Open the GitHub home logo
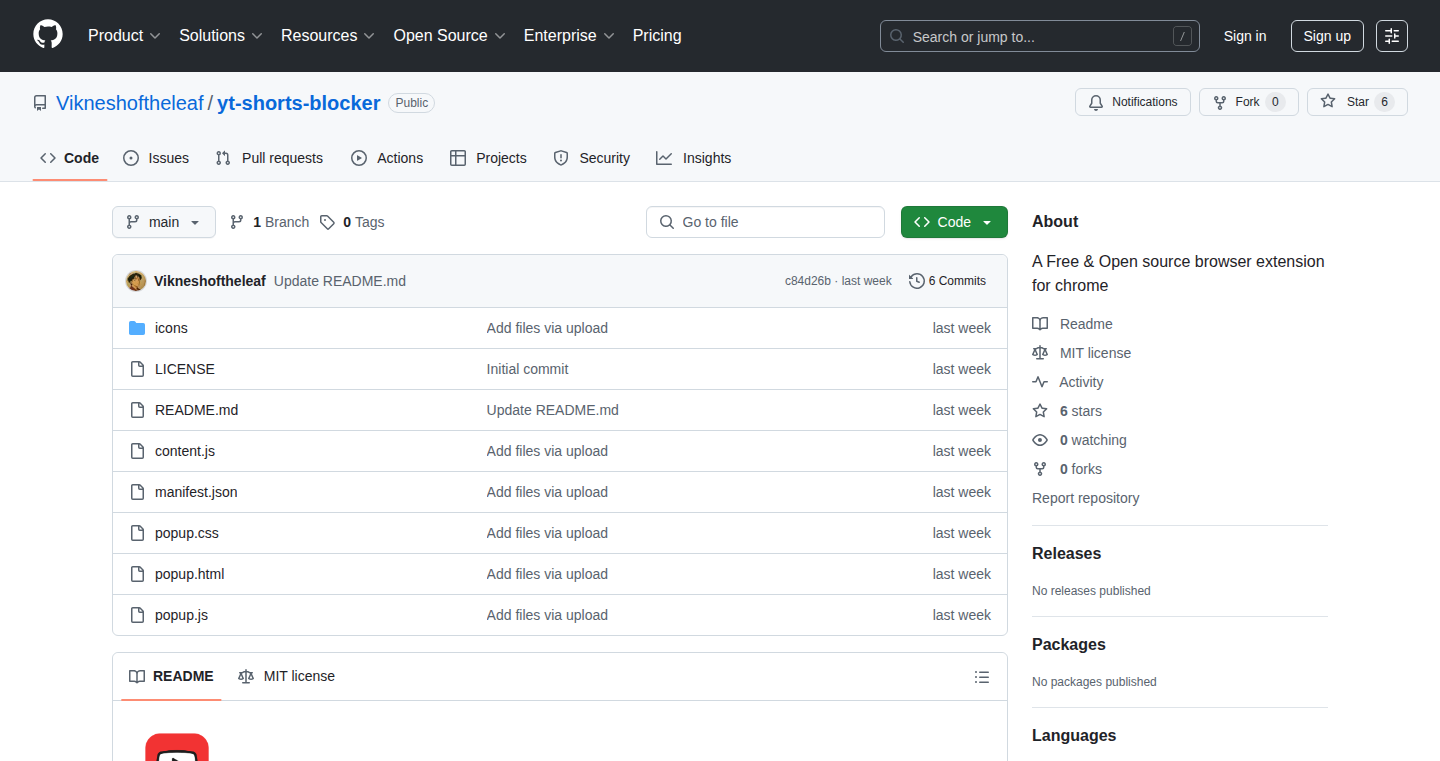Viewport: 1440px width, 761px height. (48, 35)
